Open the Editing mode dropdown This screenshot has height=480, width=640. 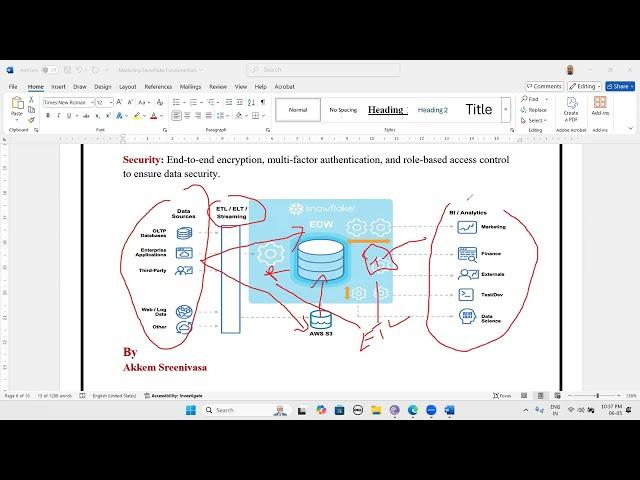(584, 86)
